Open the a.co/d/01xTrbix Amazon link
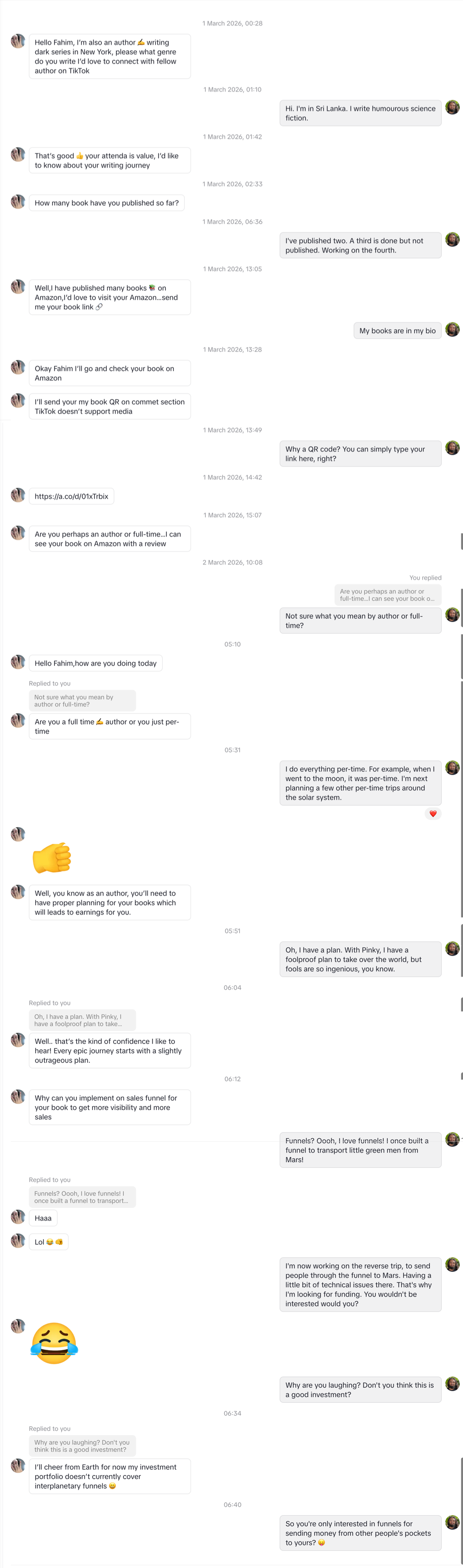 [71, 496]
